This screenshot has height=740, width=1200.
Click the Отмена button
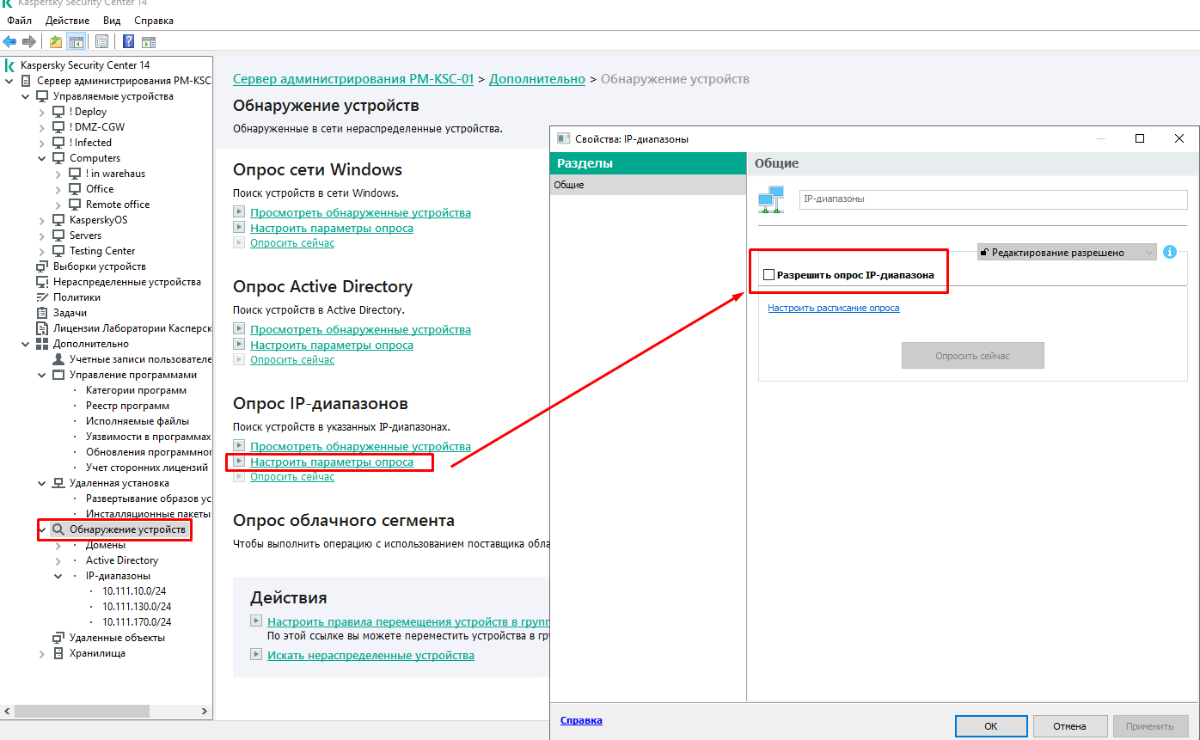tap(1071, 727)
